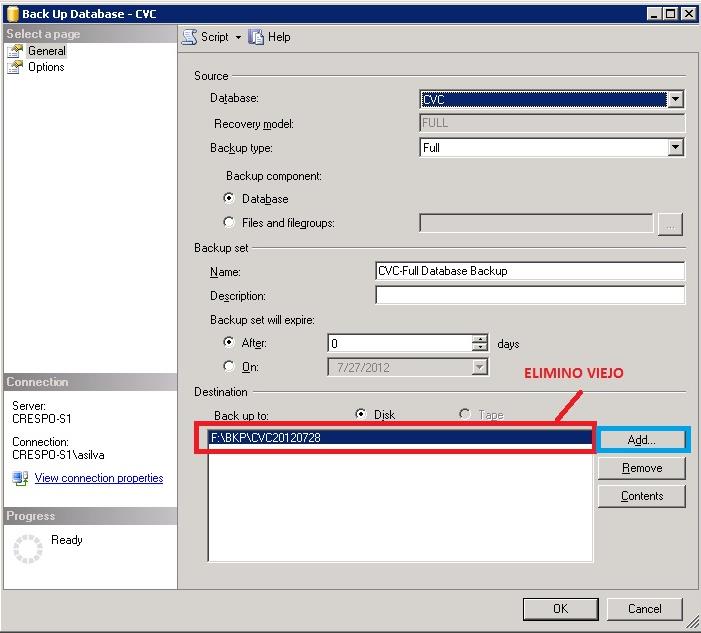The image size is (701, 633).
Task: Click the Remove button
Action: (642, 468)
